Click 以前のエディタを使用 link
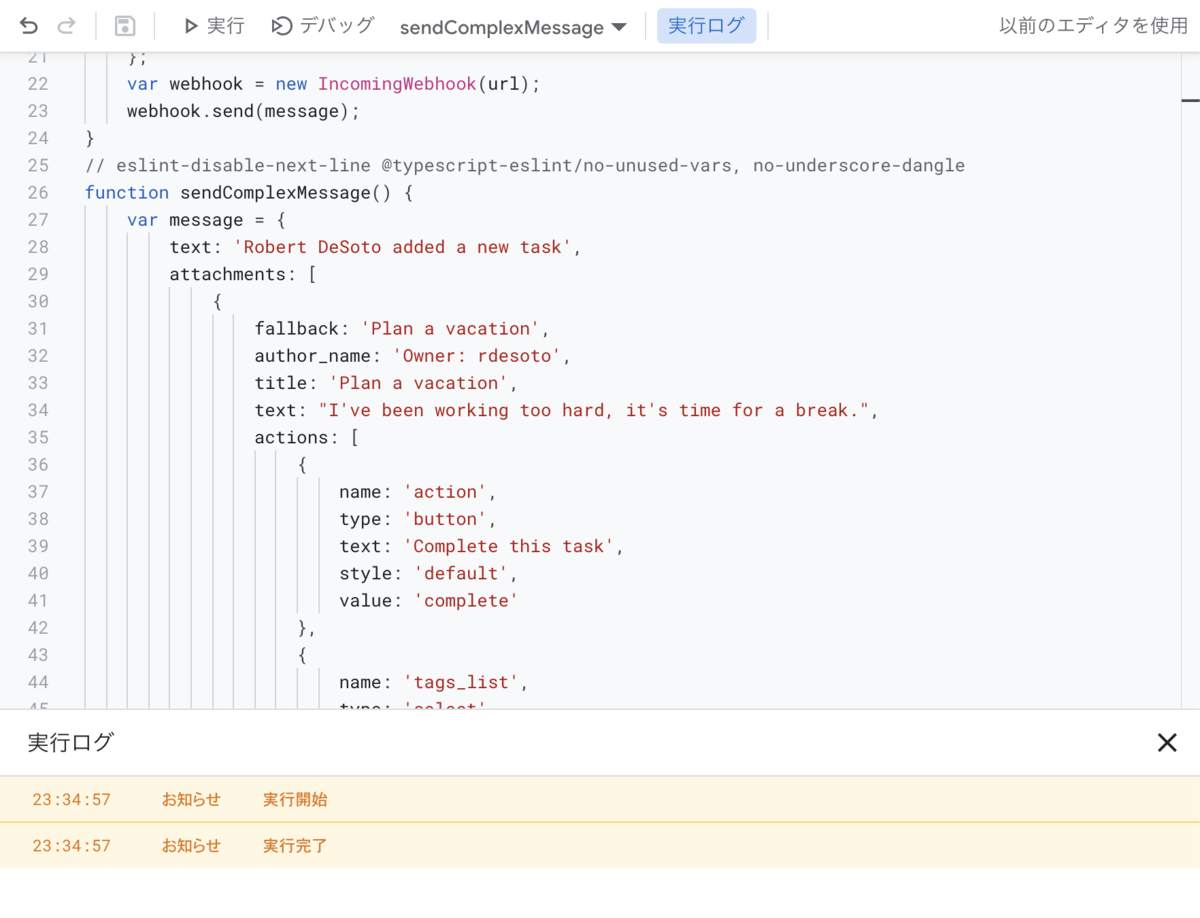Image resolution: width=1200 pixels, height=918 pixels. (x=1093, y=26)
